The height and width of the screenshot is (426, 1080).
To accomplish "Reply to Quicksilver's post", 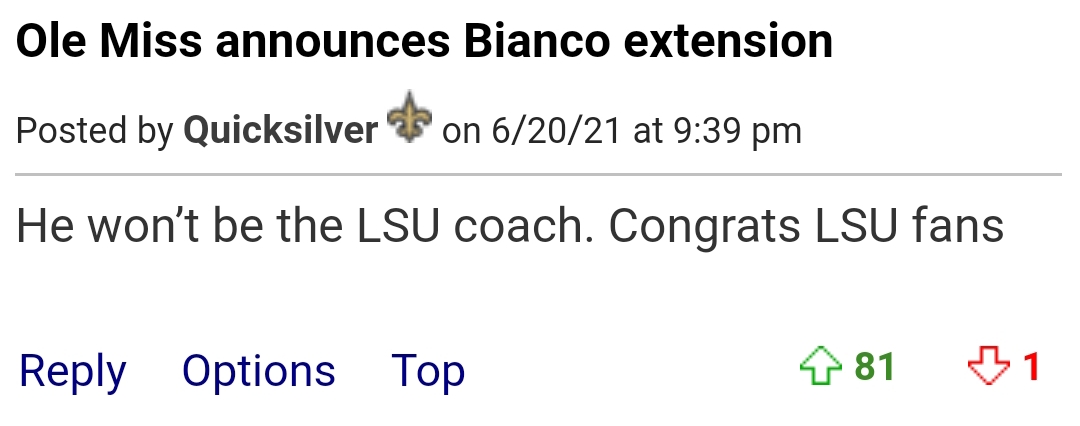I will click(72, 371).
